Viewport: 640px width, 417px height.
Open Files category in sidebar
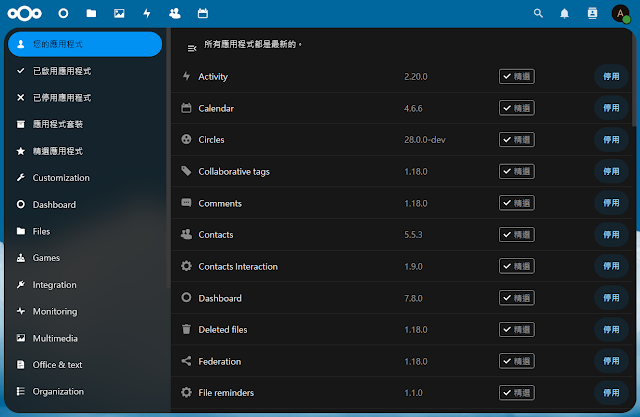(x=85, y=231)
